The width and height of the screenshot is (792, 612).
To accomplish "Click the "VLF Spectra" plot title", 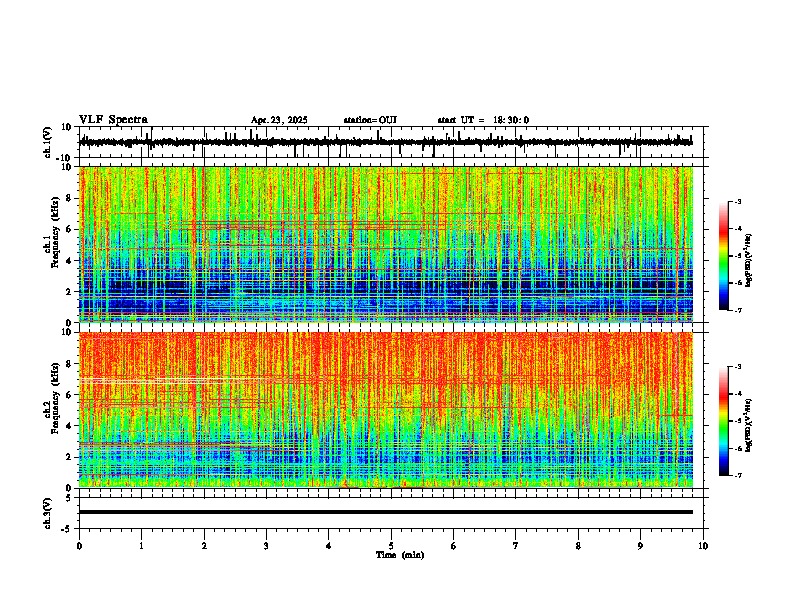I will click(x=113, y=120).
